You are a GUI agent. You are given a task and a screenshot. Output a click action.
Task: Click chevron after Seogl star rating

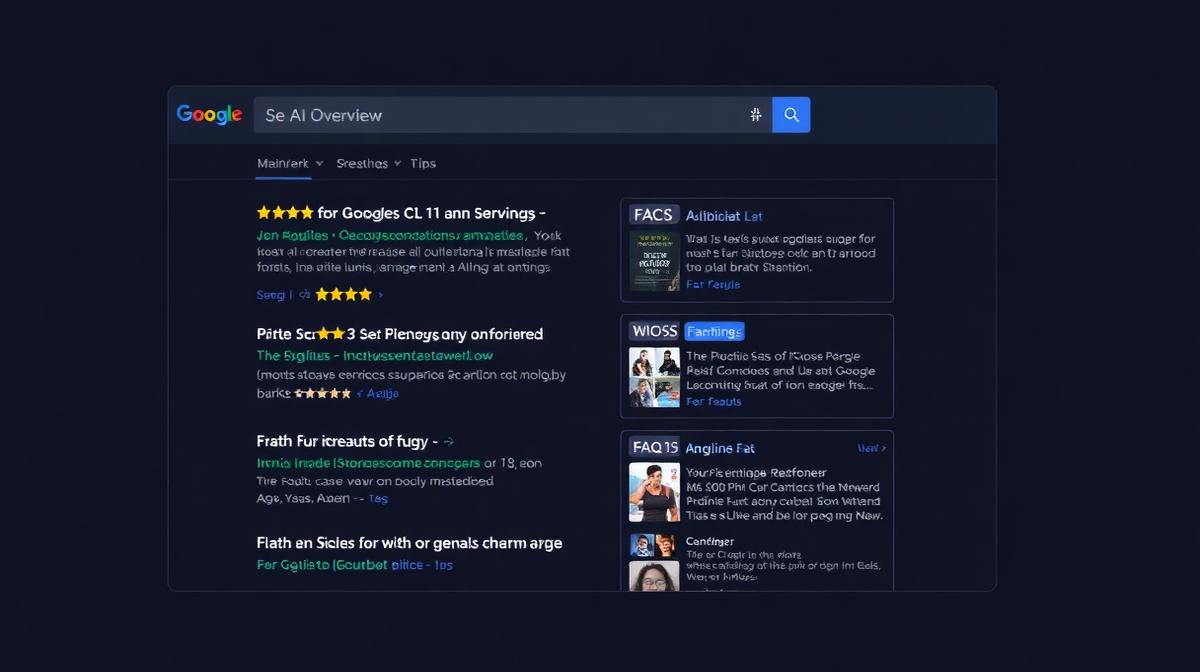click(x=380, y=295)
